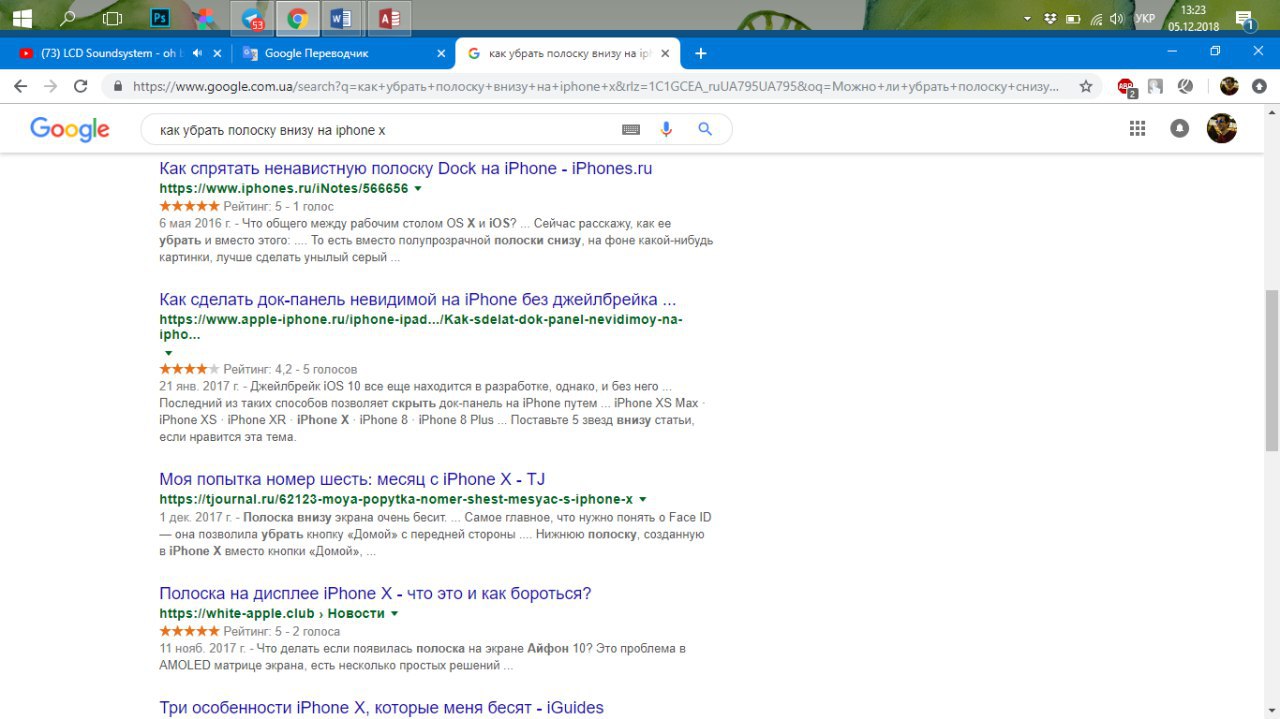Launch Figma from taskbar
1280x719 pixels.
(204, 18)
